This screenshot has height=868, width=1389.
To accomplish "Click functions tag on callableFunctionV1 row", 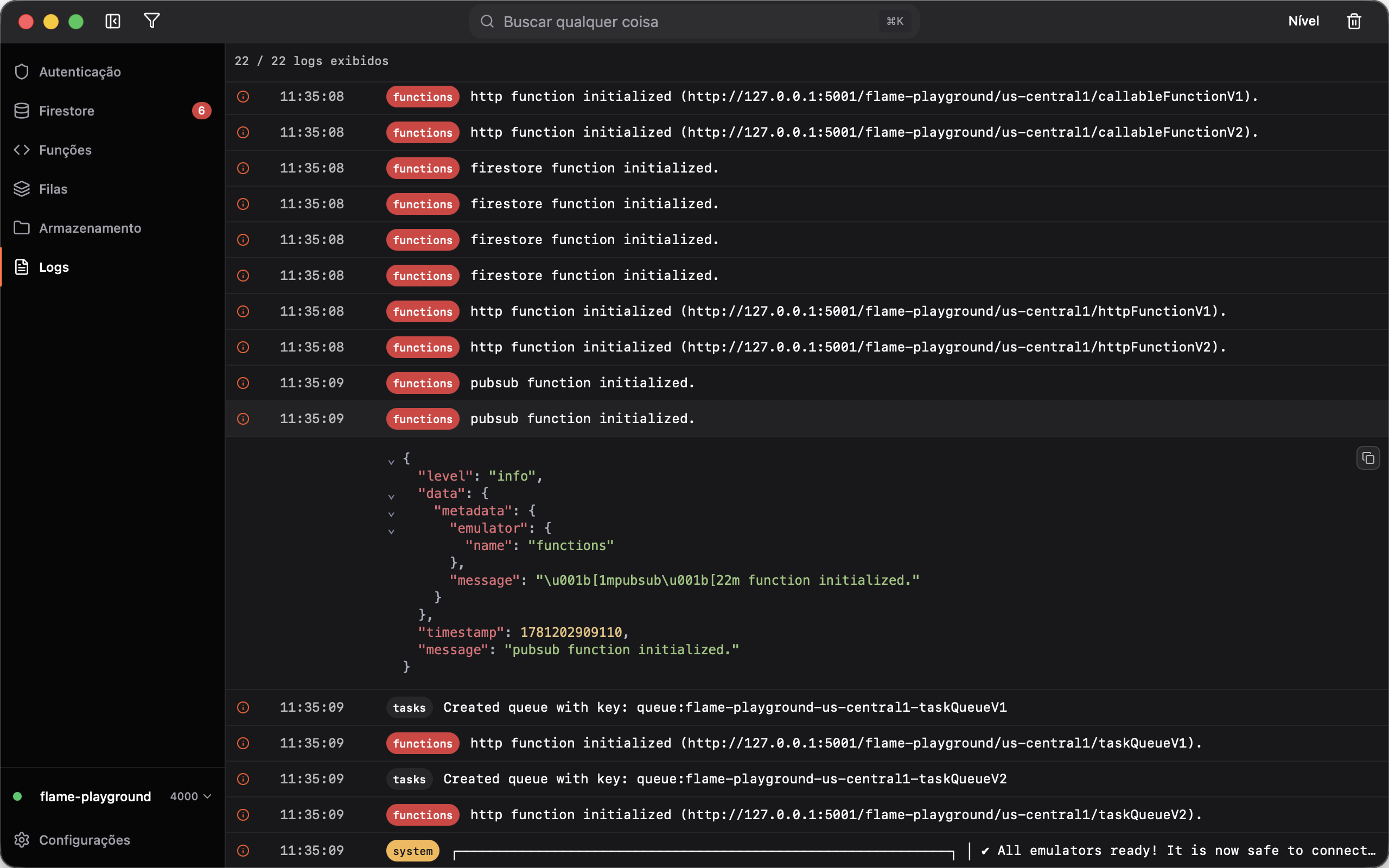I will [x=423, y=97].
